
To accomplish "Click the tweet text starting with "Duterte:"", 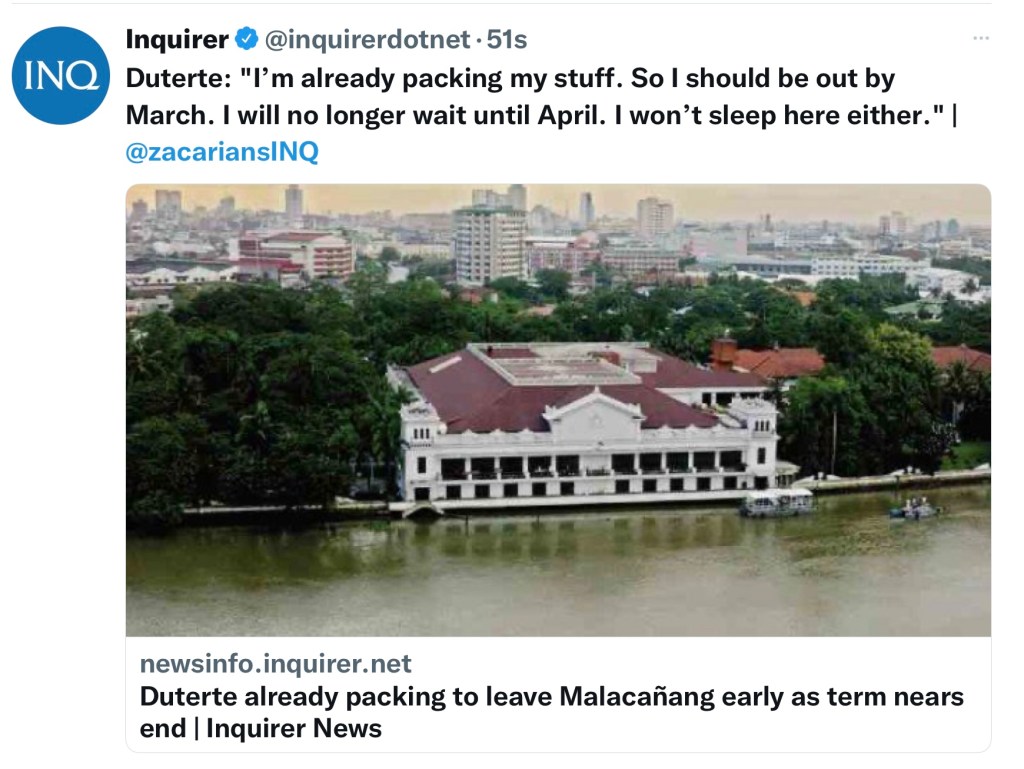I will [x=510, y=78].
